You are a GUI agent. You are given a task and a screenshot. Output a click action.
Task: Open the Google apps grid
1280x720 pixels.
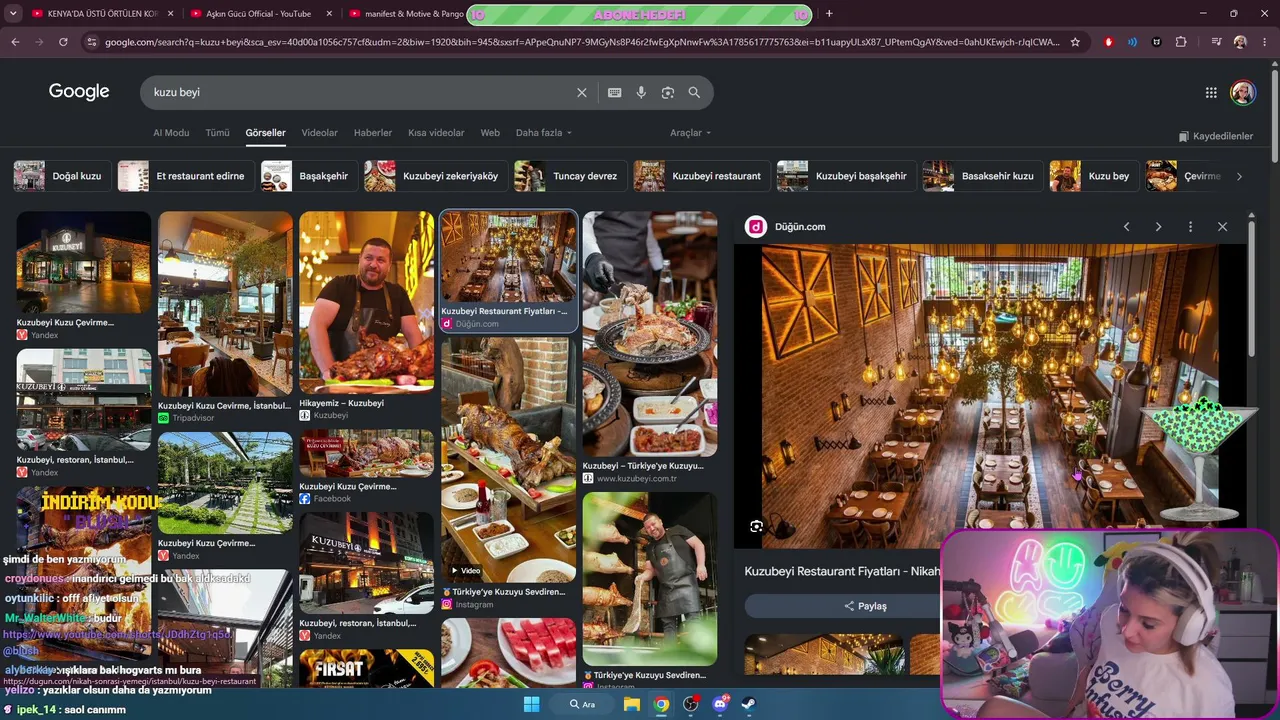(1211, 92)
